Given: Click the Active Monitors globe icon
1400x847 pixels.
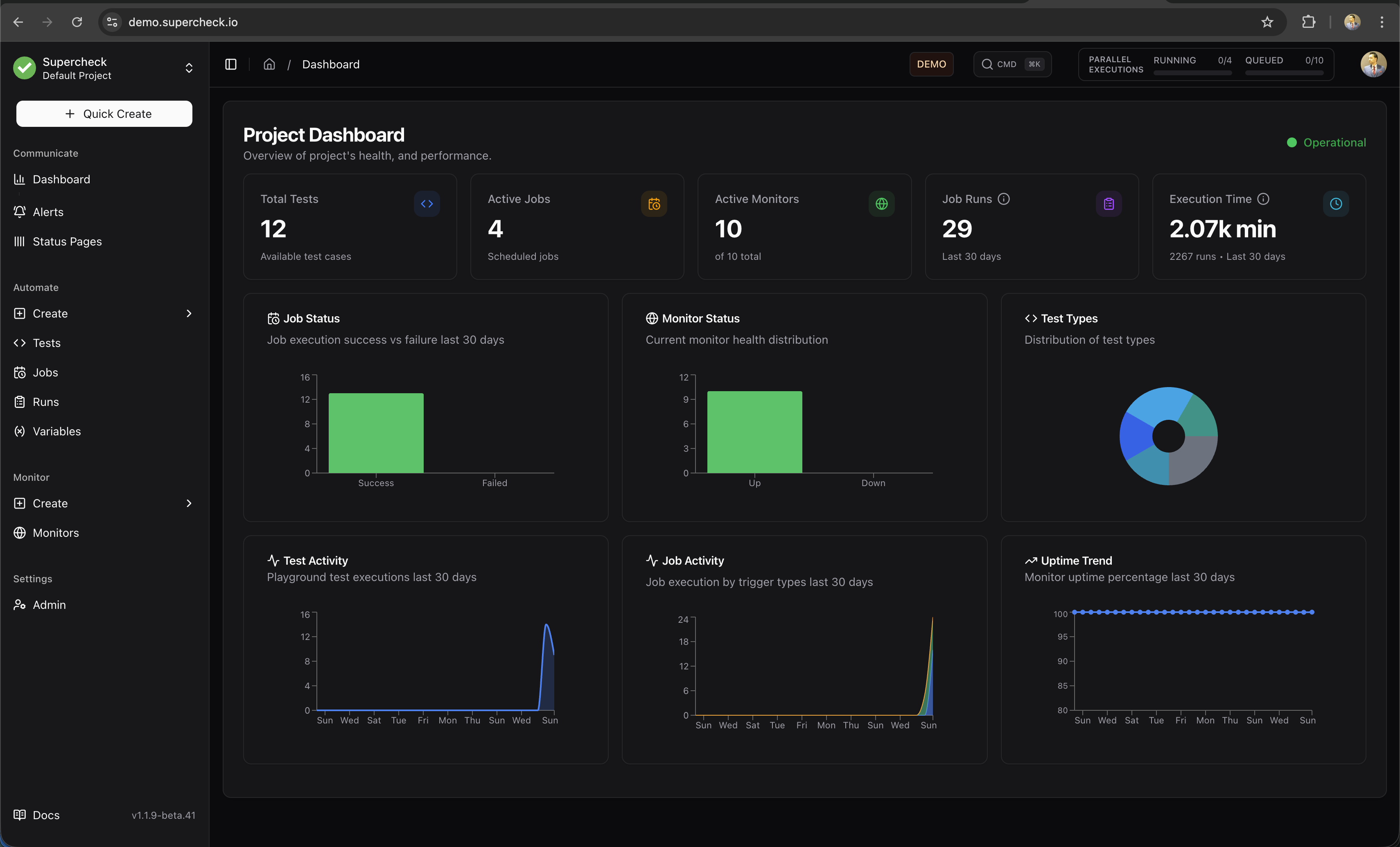Looking at the screenshot, I should pos(881,204).
